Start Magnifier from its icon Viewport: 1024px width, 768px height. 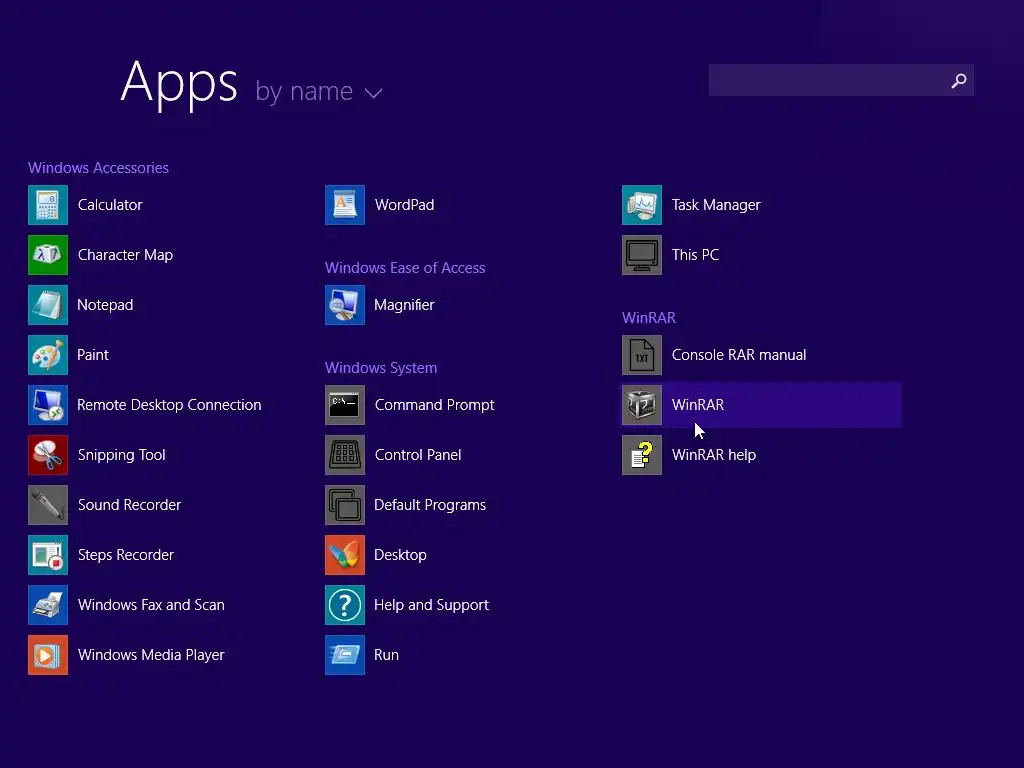pyautogui.click(x=345, y=305)
